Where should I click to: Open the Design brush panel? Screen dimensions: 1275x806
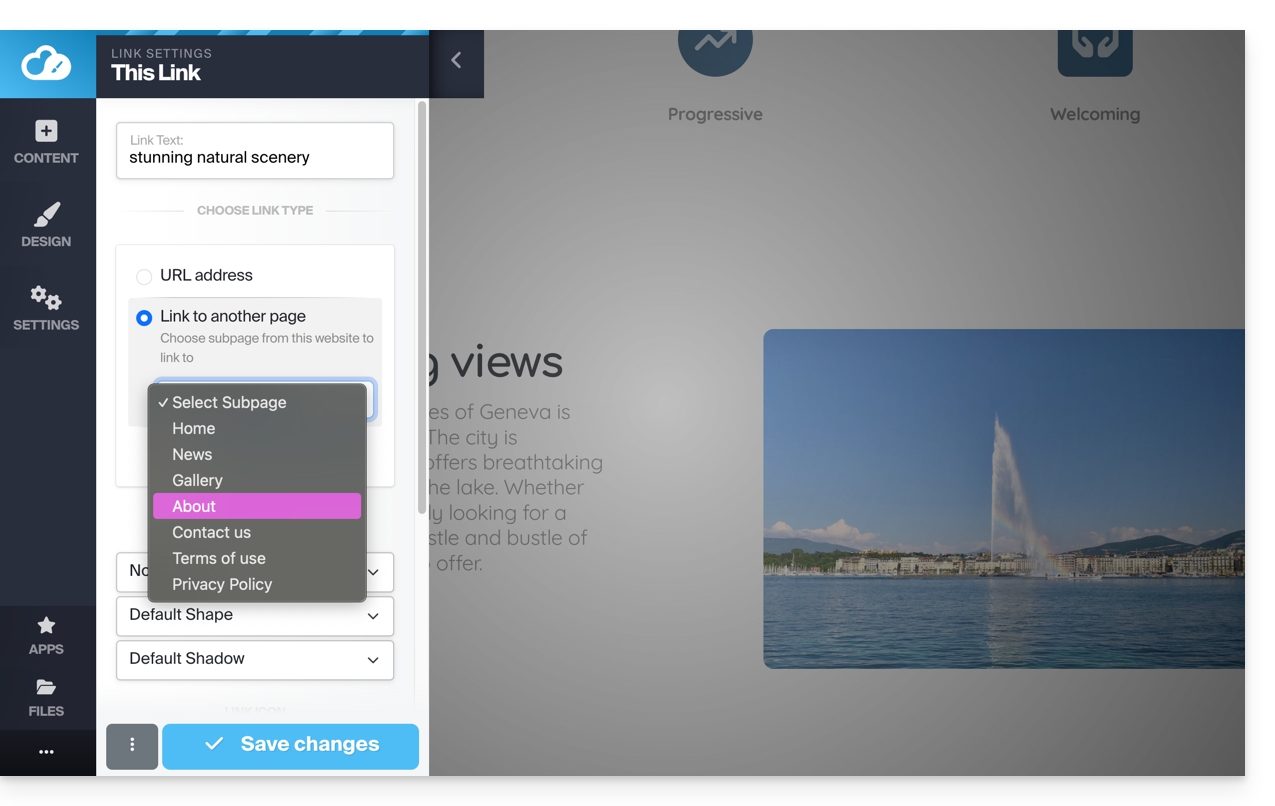point(46,225)
